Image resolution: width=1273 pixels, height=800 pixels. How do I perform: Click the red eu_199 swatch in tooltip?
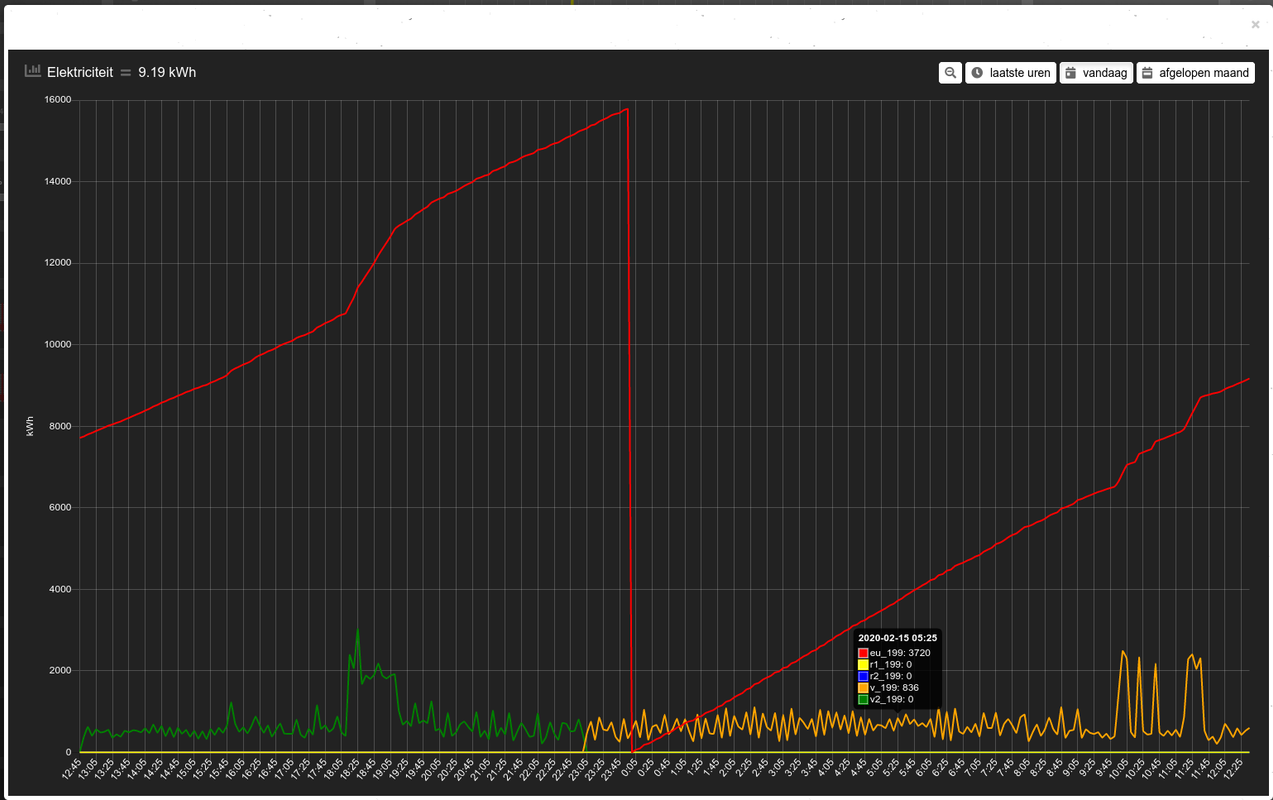[863, 653]
